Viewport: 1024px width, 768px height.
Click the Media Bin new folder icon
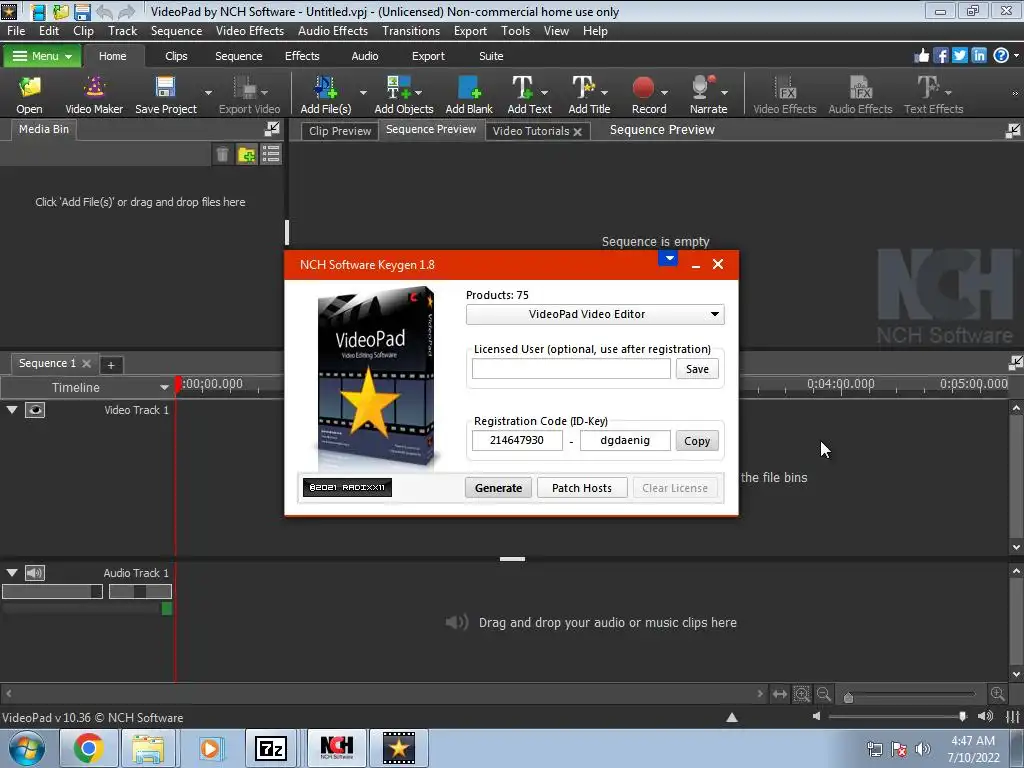(x=247, y=154)
